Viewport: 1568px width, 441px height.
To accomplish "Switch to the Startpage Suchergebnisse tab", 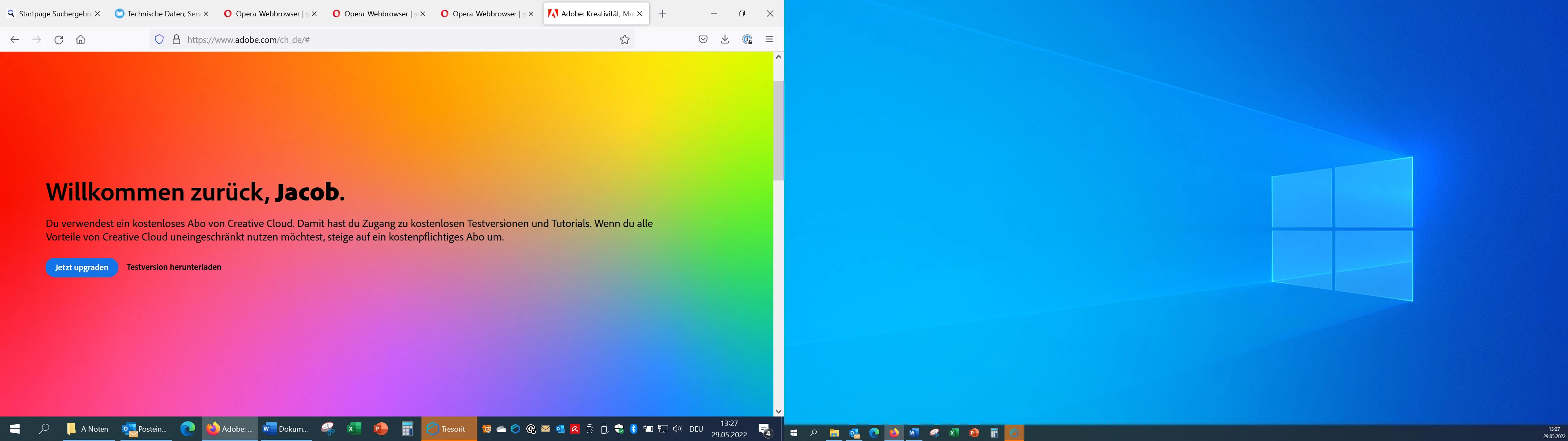I will [x=52, y=13].
